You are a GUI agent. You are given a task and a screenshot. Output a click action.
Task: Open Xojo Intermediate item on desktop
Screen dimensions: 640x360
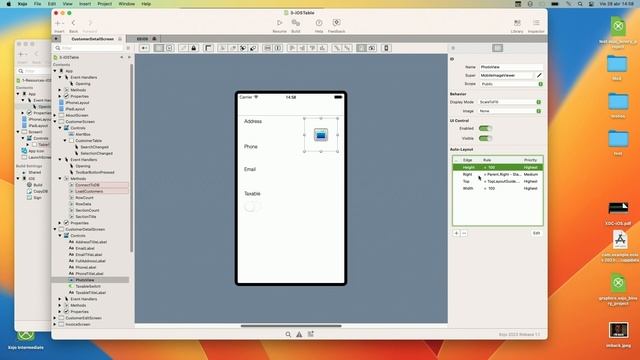tap(25, 340)
